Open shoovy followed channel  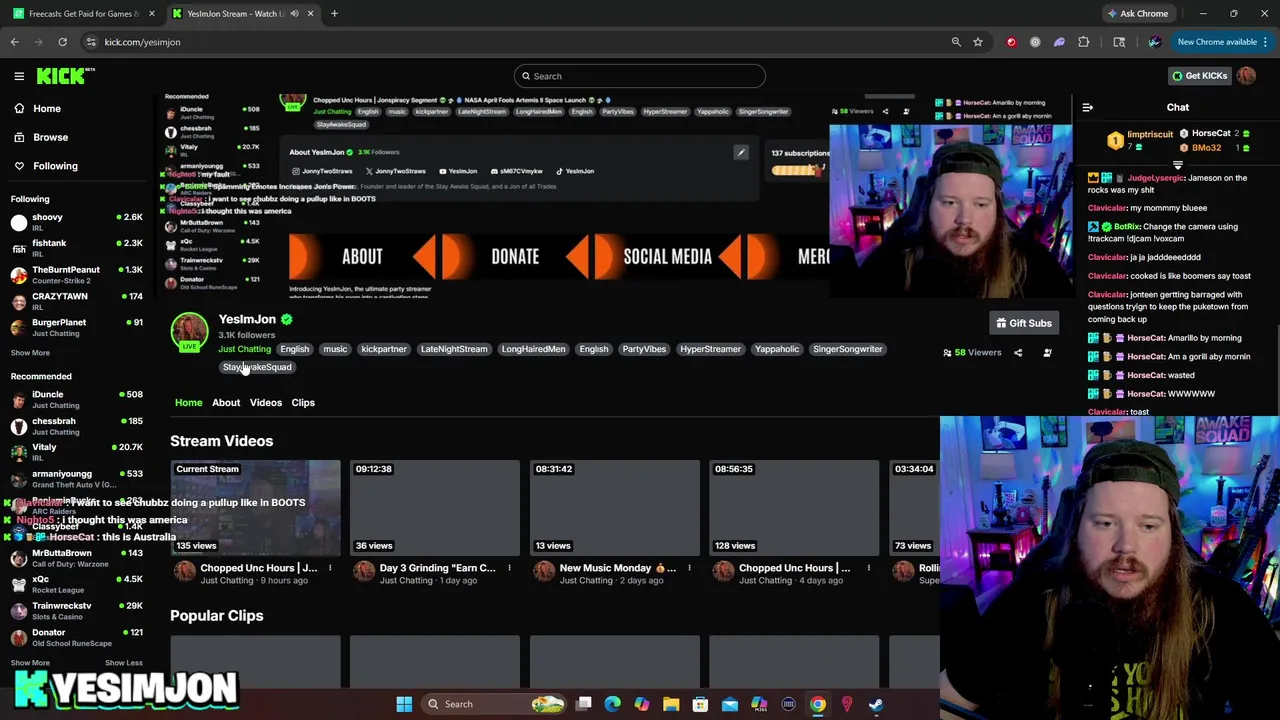coord(76,222)
